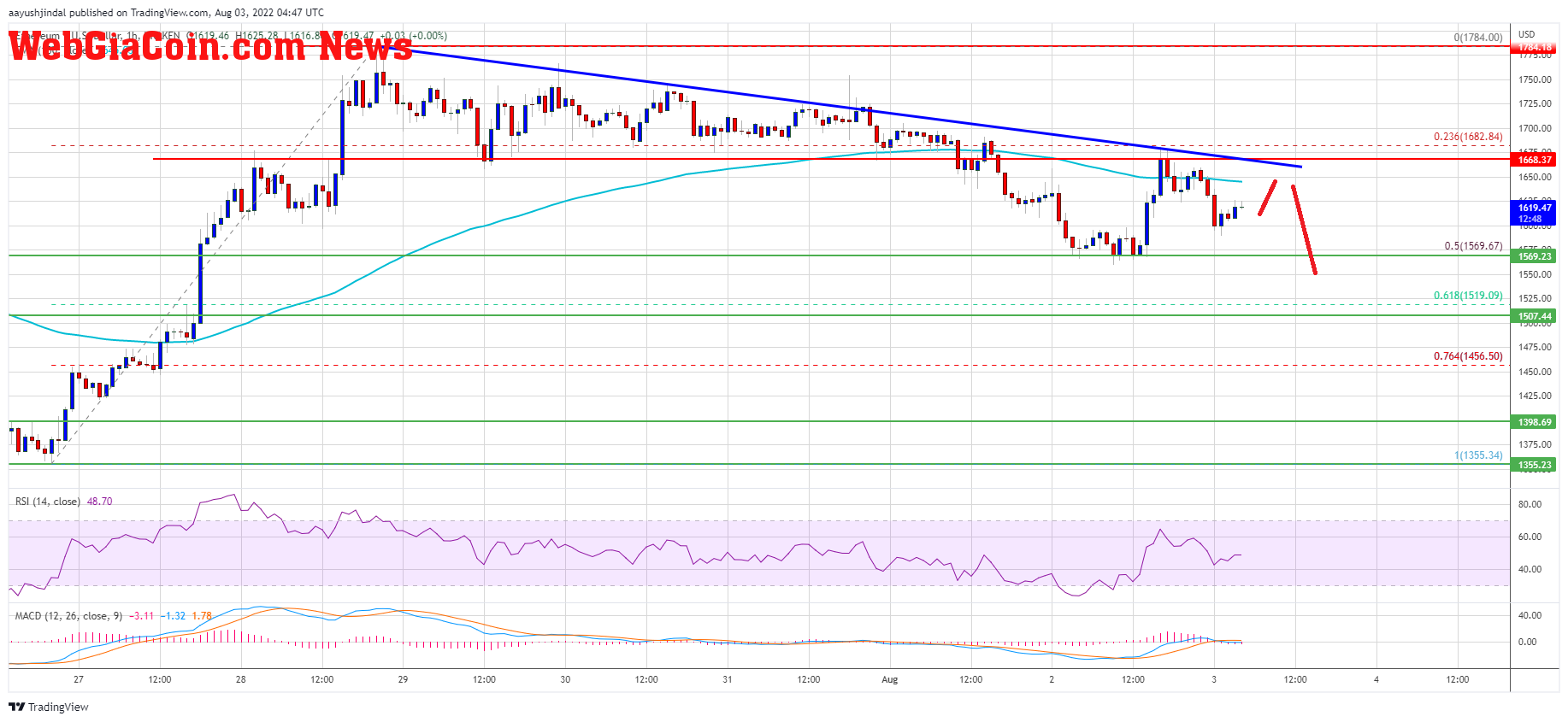Click the 1650.00 price axis tick
The image size is (1568, 722).
pyautogui.click(x=1535, y=177)
